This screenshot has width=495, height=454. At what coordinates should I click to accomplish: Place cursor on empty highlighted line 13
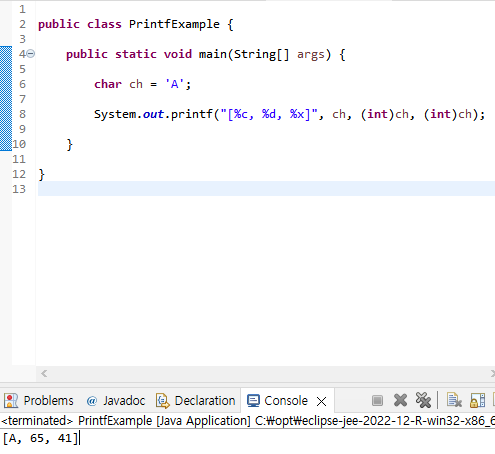(x=266, y=188)
